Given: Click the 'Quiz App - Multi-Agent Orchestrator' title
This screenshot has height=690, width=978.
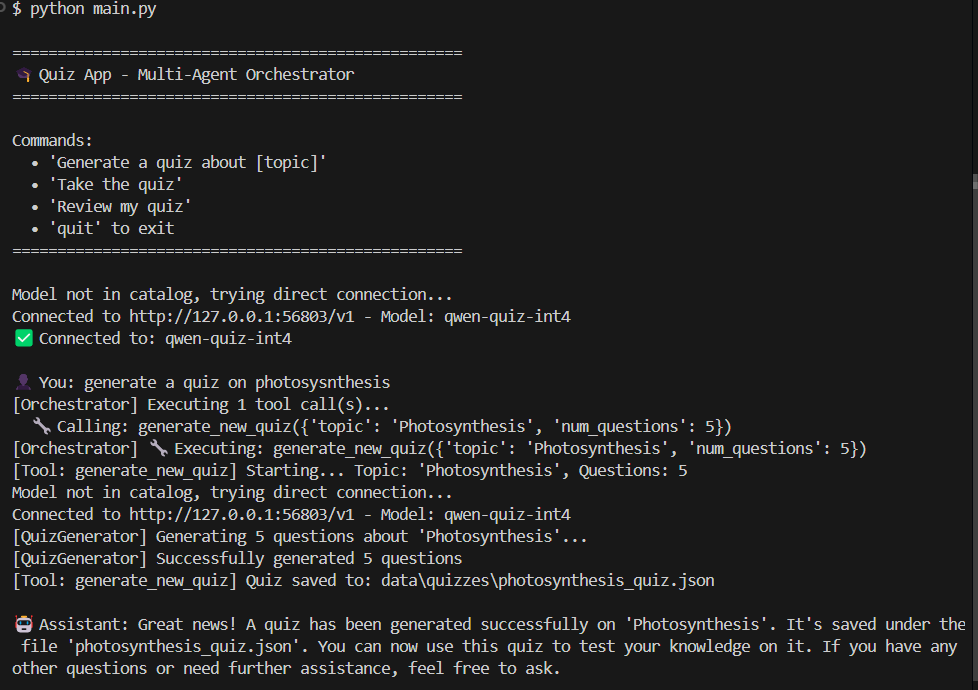Looking at the screenshot, I should click(x=196, y=75).
